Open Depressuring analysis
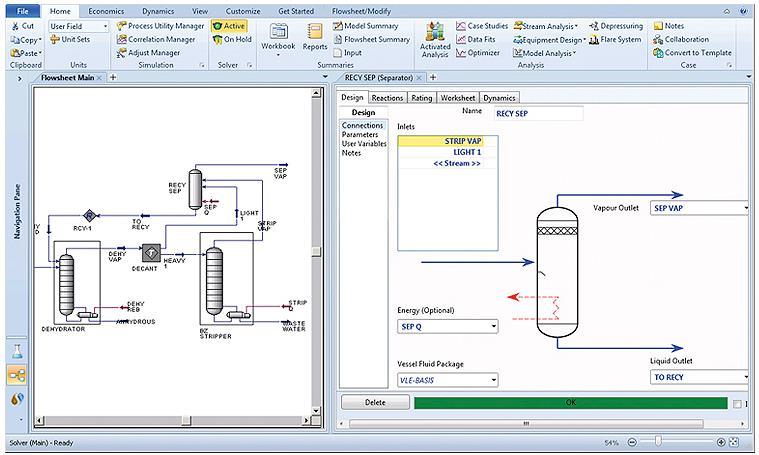Image resolution: width=759 pixels, height=455 pixels. 616,26
